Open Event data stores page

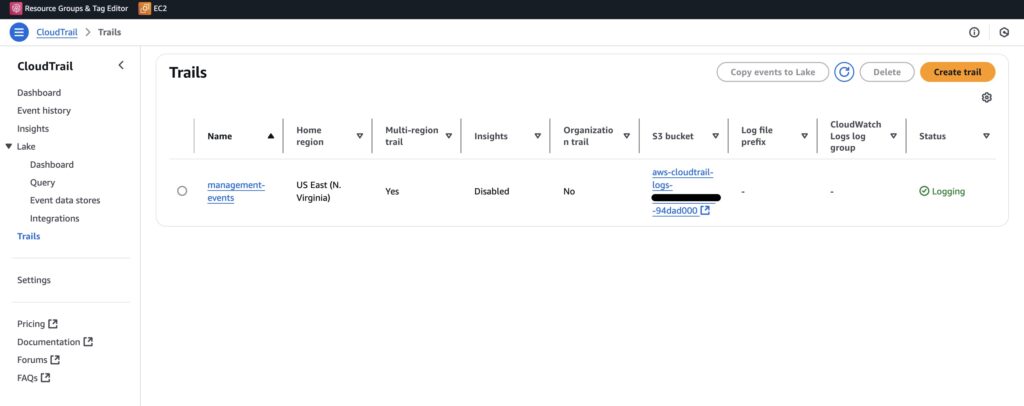coord(65,200)
